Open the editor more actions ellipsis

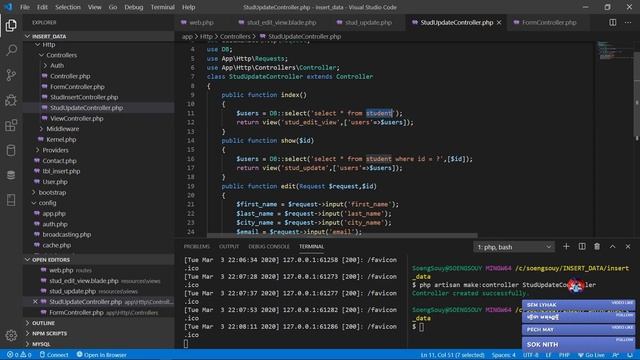pos(628,22)
